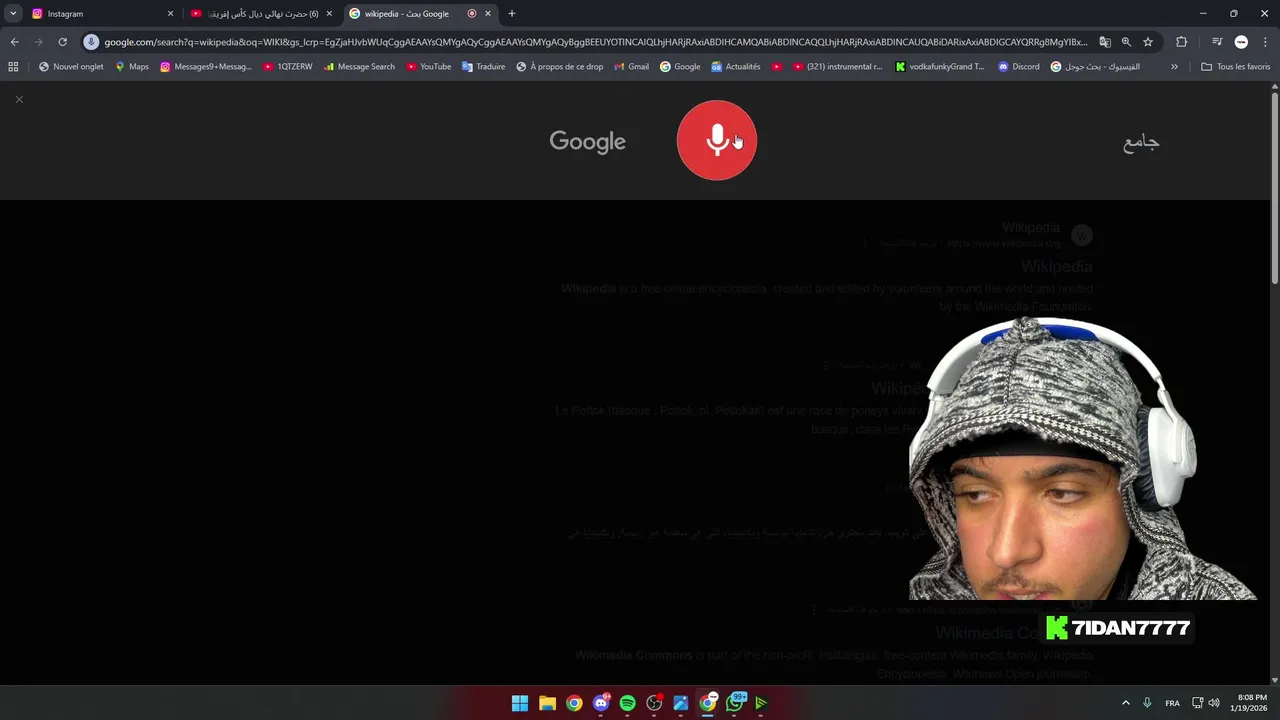Screen dimensions: 1280x720
Task: Open the Messages9+Messag... bookmark
Action: pos(206,67)
